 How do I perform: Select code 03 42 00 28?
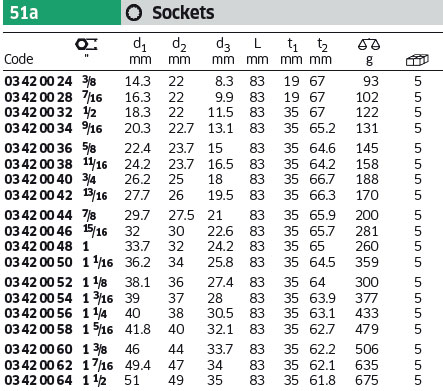[x=38, y=97]
